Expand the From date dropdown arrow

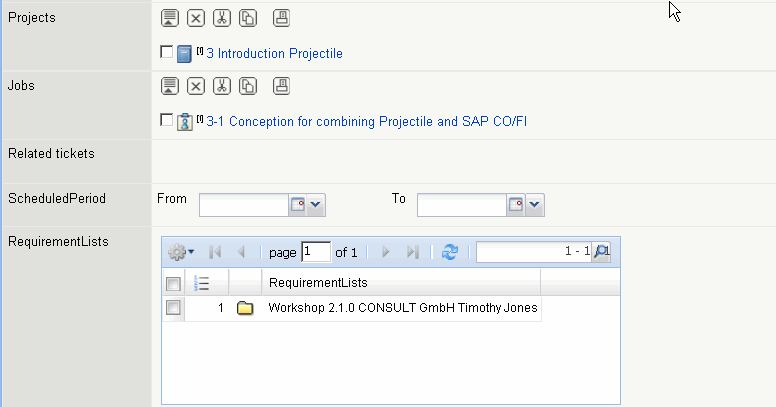[317, 205]
